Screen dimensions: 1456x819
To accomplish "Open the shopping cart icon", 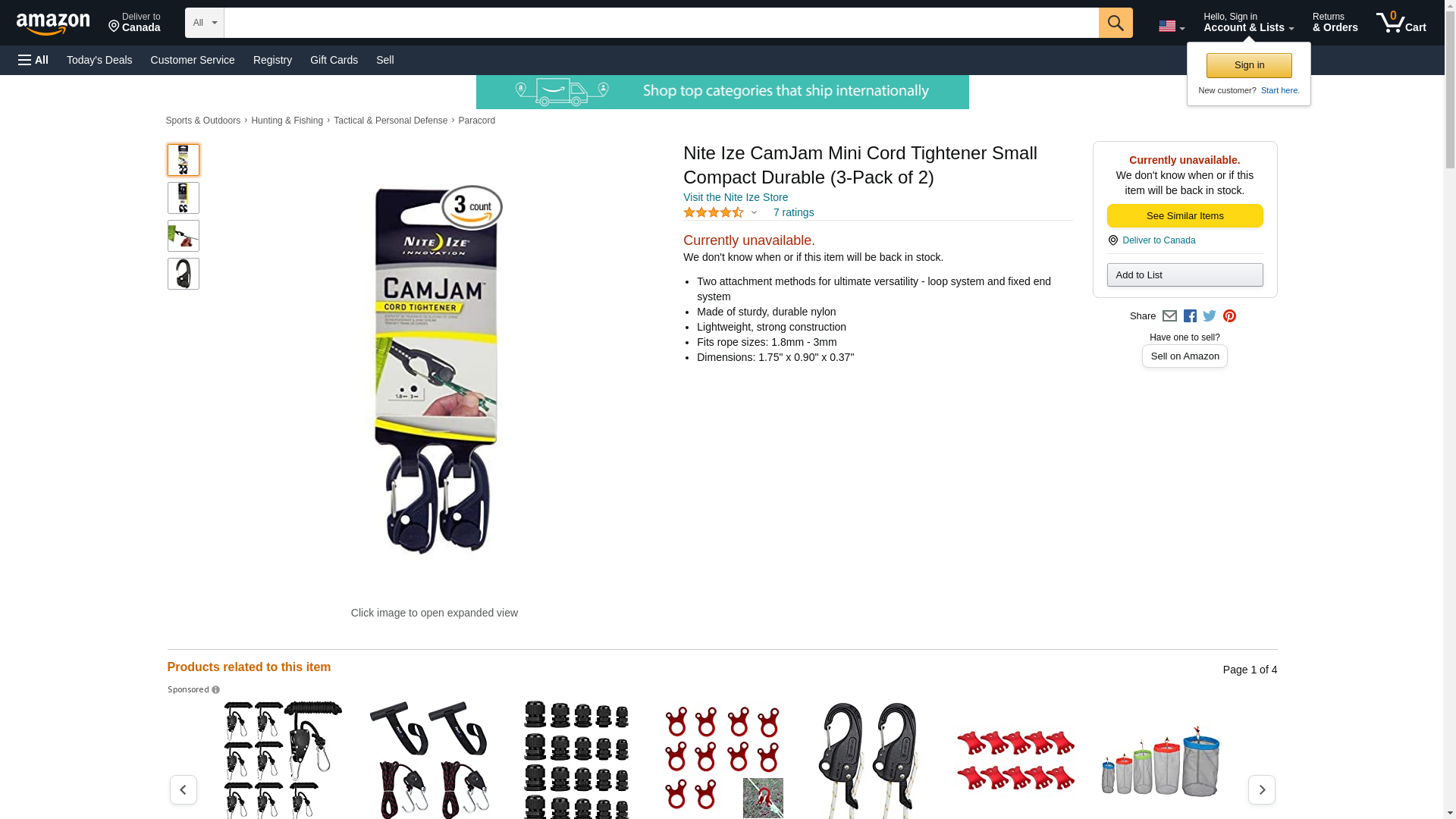I will click(x=1401, y=23).
